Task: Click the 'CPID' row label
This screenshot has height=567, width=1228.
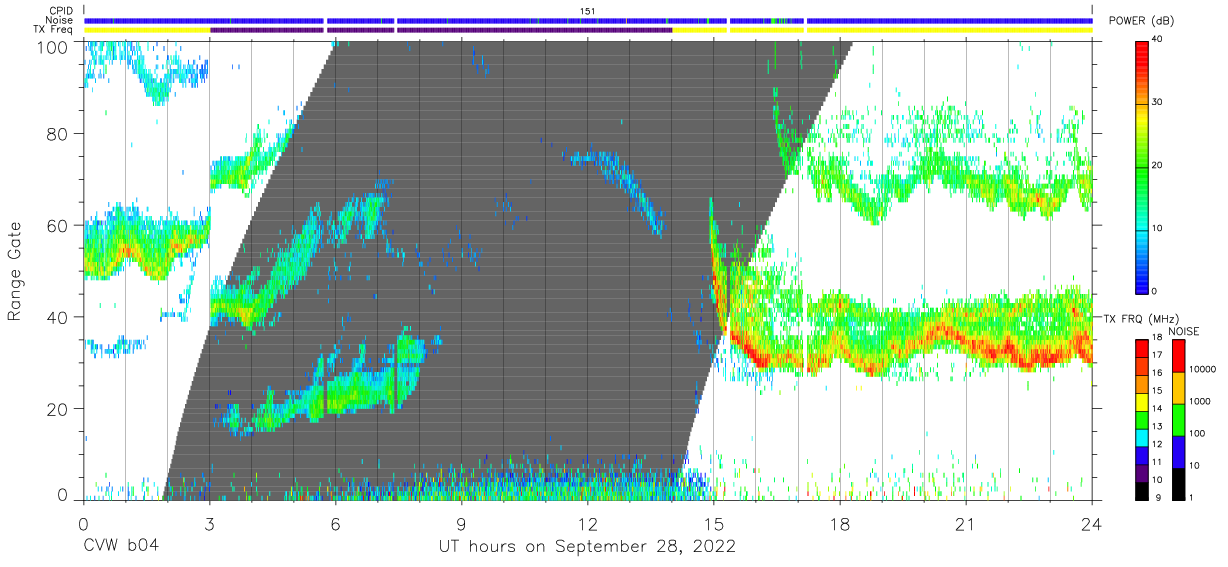Action: [x=61, y=11]
